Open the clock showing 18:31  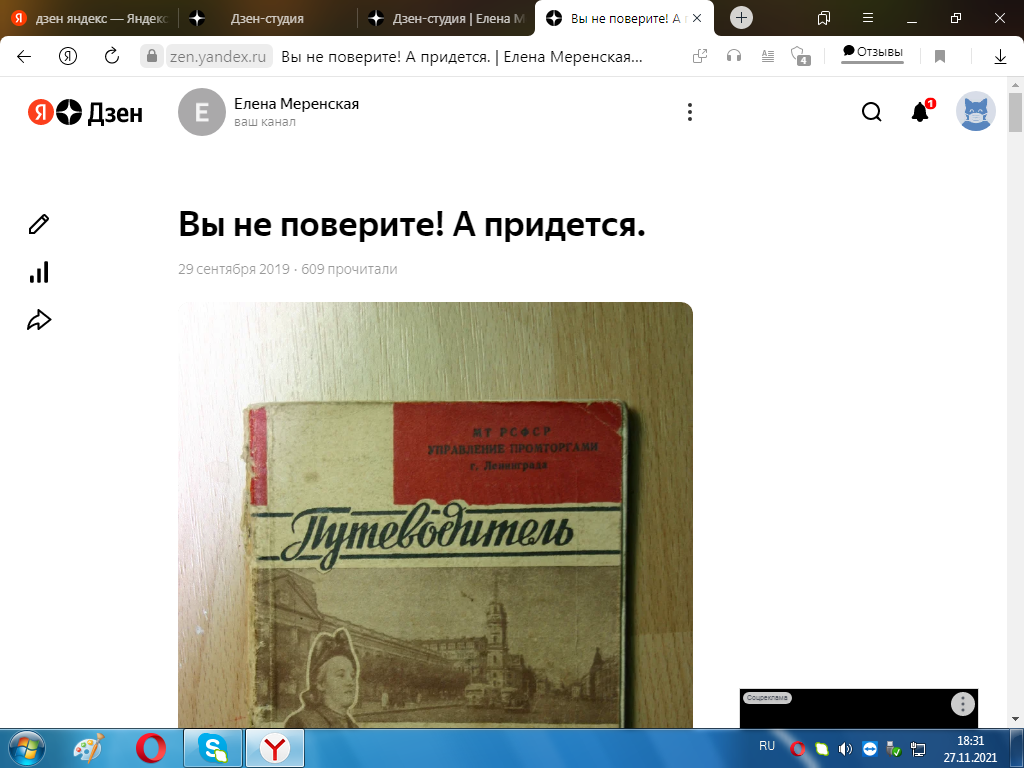tap(970, 749)
